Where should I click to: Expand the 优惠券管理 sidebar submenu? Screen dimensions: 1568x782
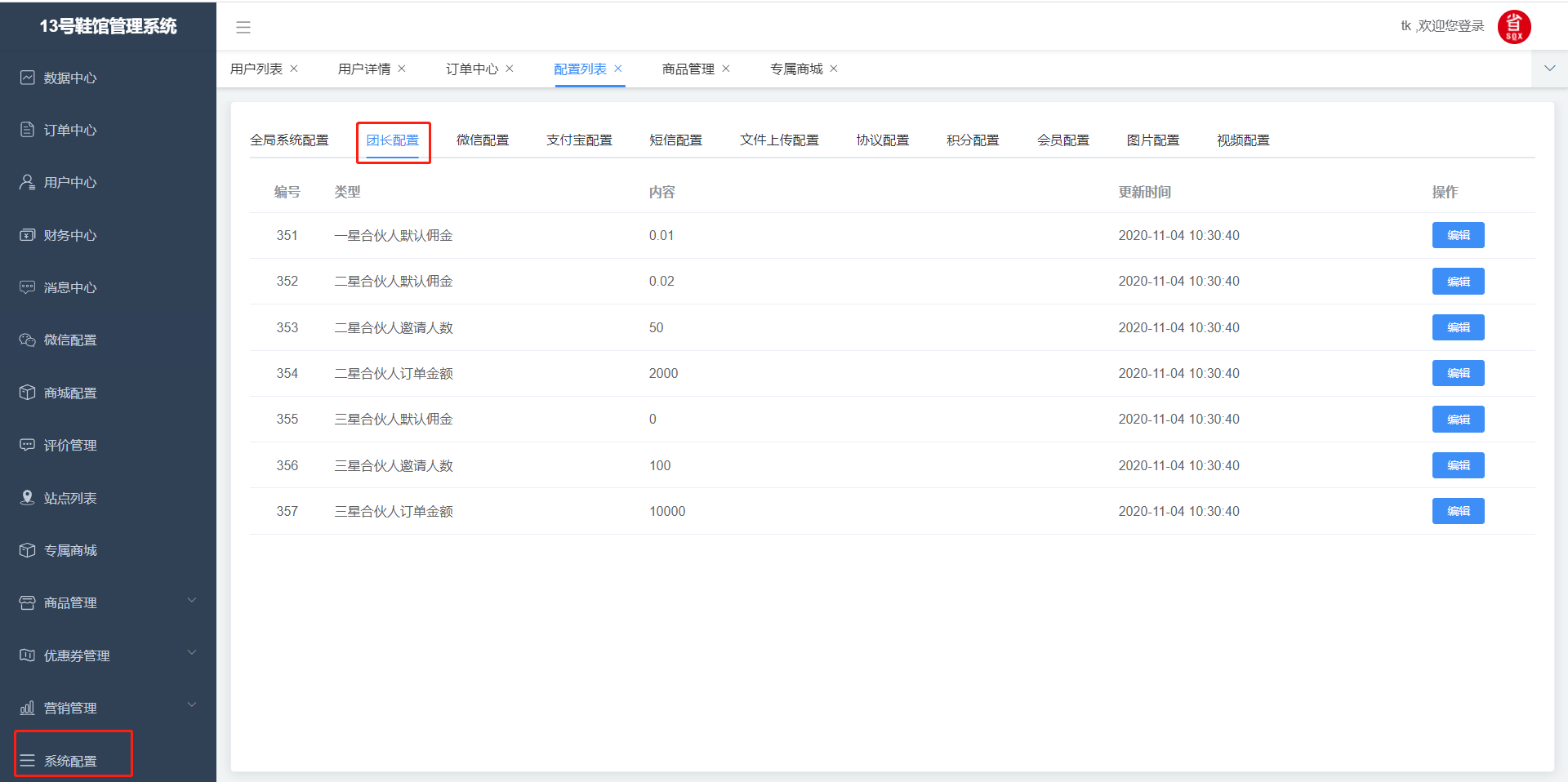pos(191,654)
